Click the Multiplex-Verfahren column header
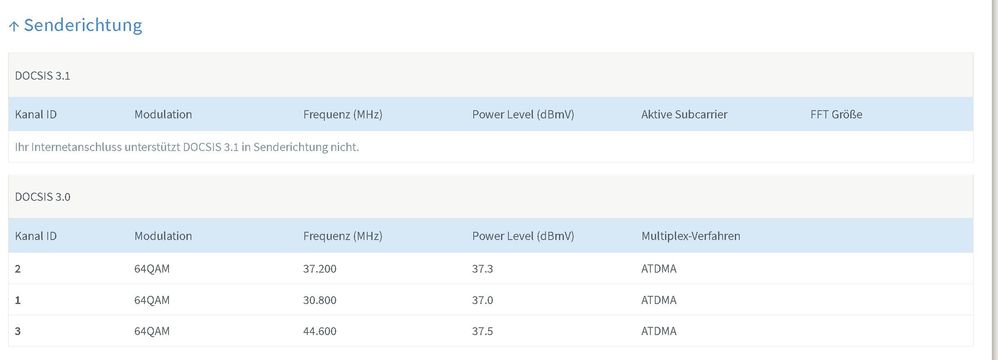 pyautogui.click(x=691, y=236)
